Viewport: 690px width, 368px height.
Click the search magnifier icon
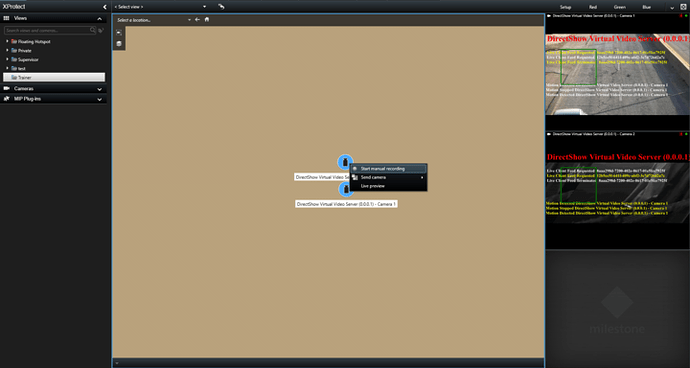[92, 30]
